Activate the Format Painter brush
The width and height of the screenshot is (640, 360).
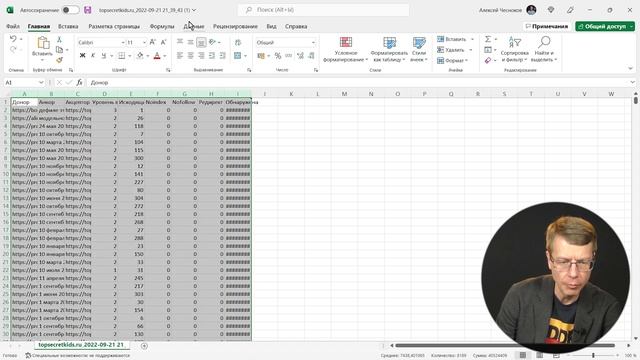(60, 60)
